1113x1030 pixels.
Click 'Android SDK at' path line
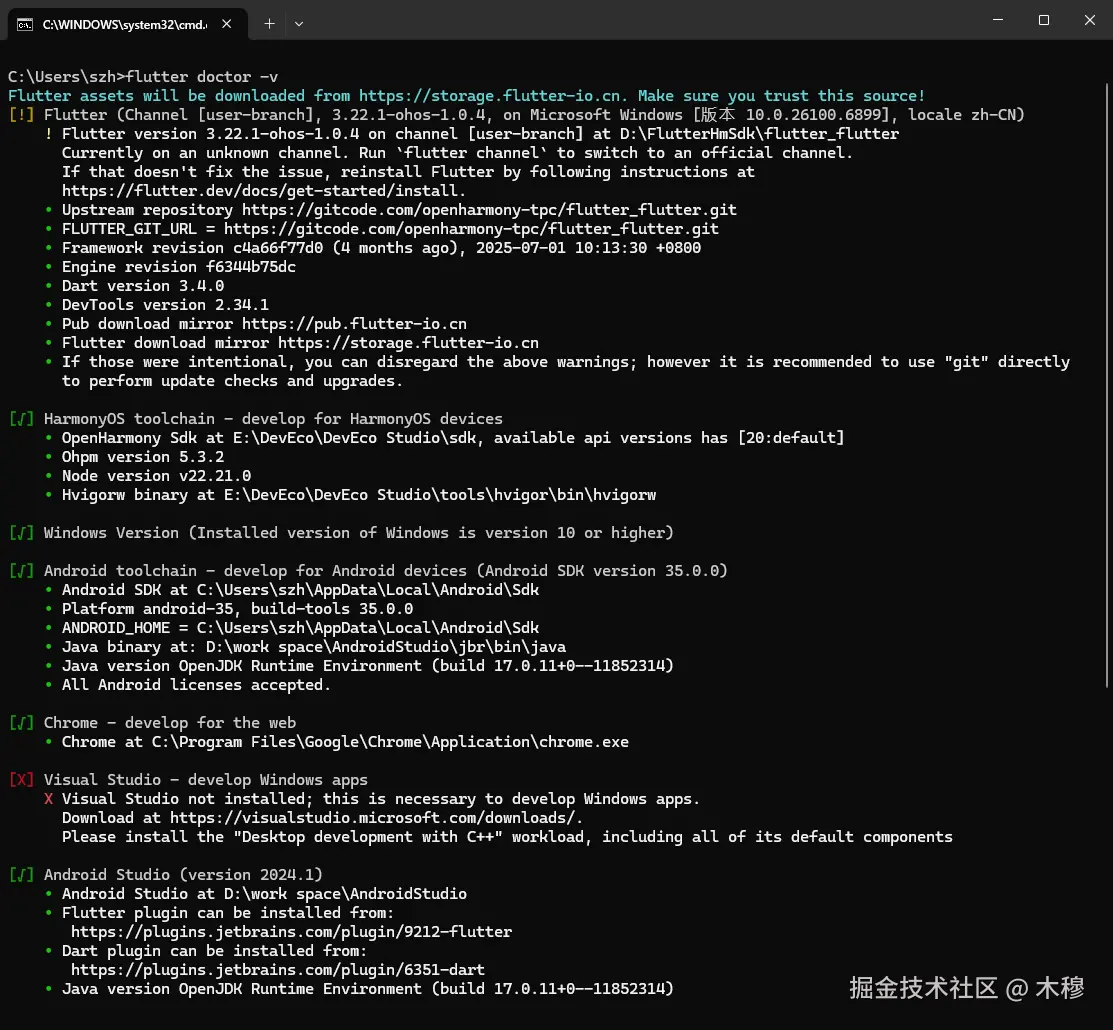pos(300,590)
